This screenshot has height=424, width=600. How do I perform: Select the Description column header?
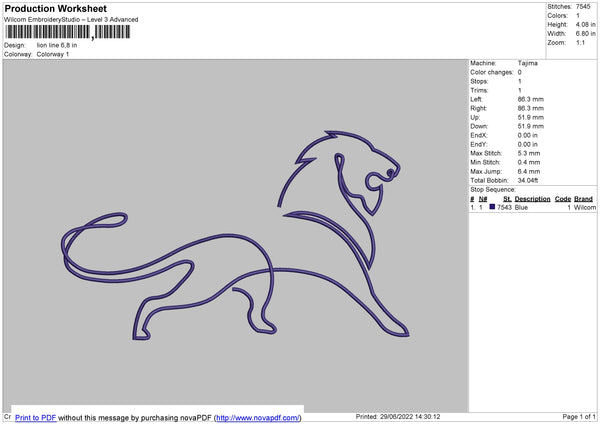[x=532, y=198]
